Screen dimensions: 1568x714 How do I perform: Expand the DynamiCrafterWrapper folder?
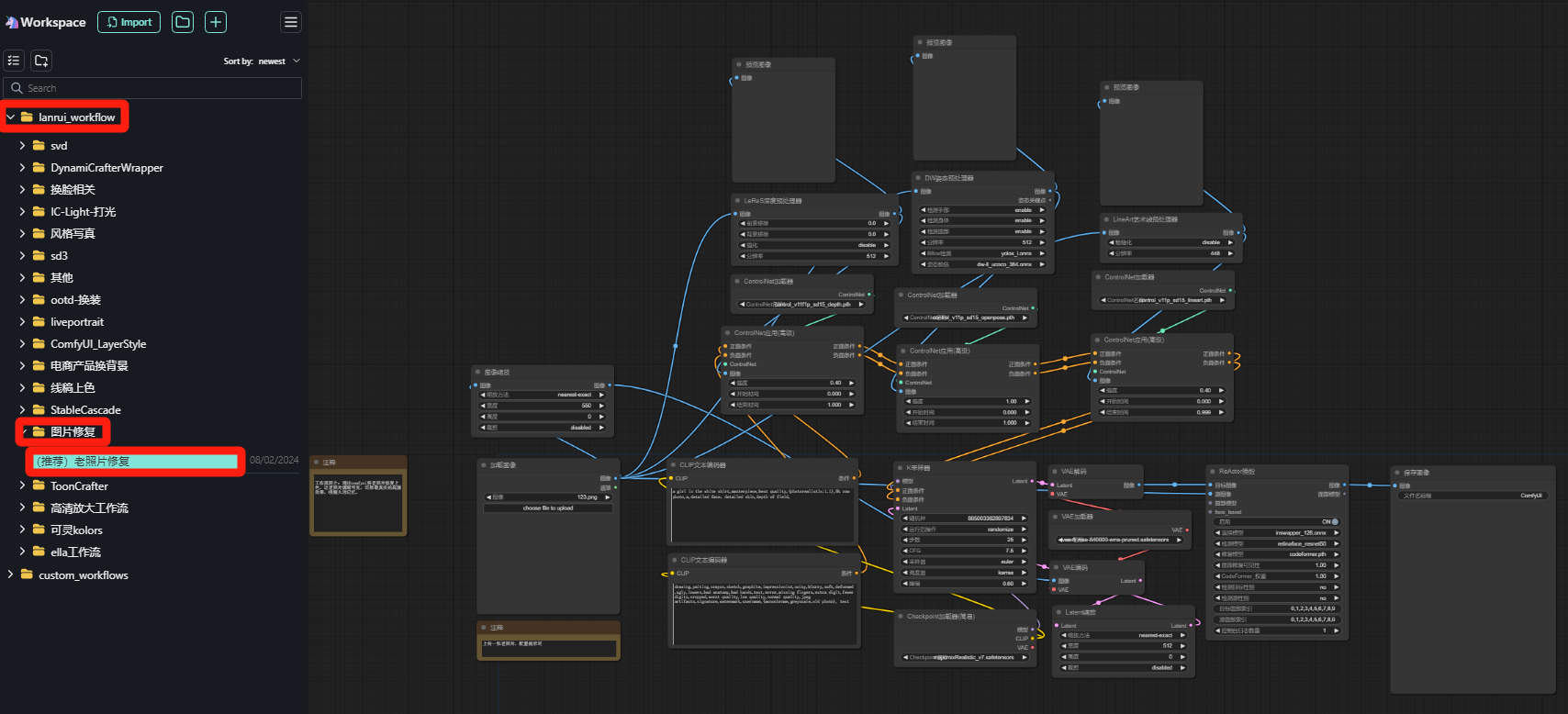(22, 167)
